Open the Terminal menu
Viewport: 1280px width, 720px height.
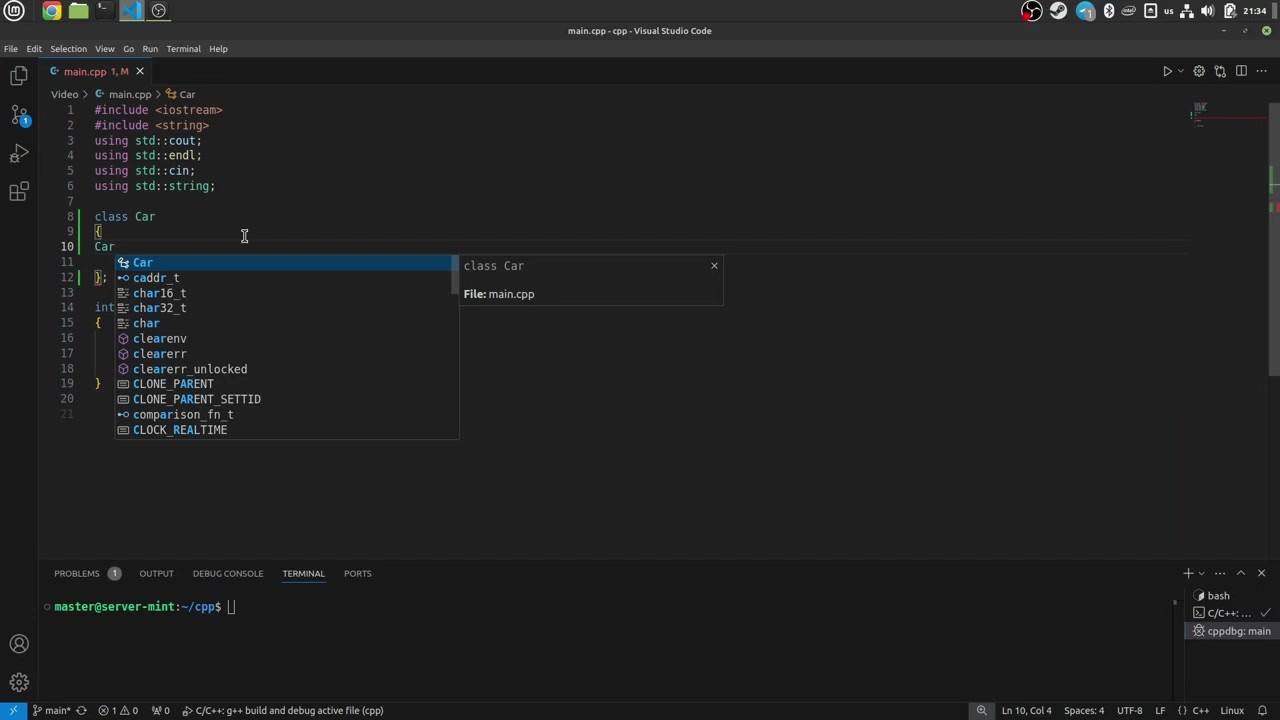pos(183,49)
